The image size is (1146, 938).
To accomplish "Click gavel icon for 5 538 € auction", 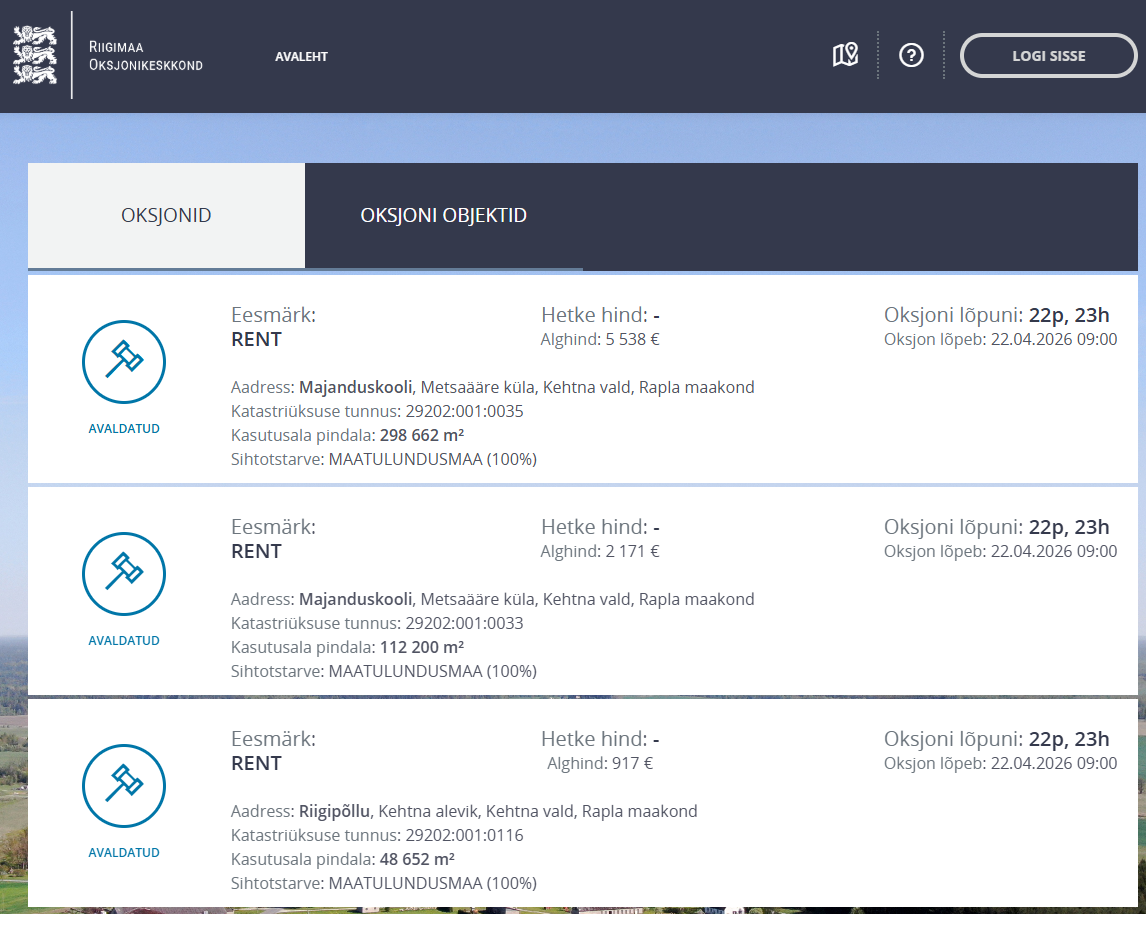I will coord(124,362).
